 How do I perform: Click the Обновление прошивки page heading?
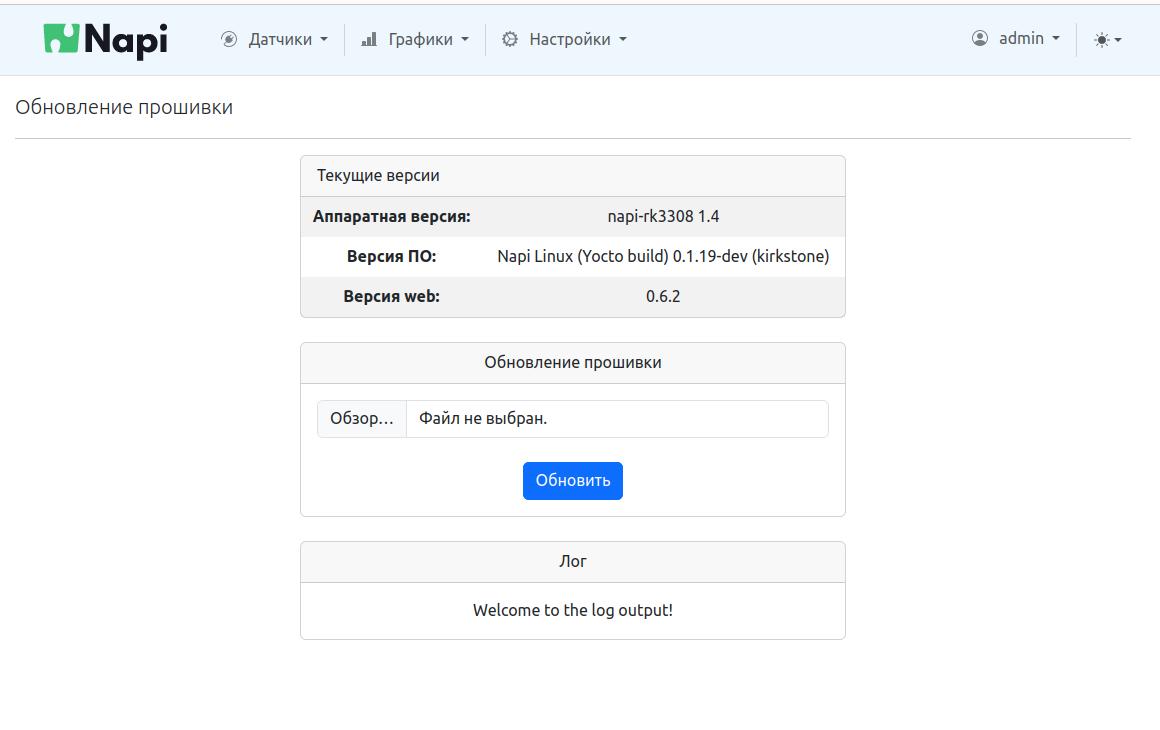[124, 106]
